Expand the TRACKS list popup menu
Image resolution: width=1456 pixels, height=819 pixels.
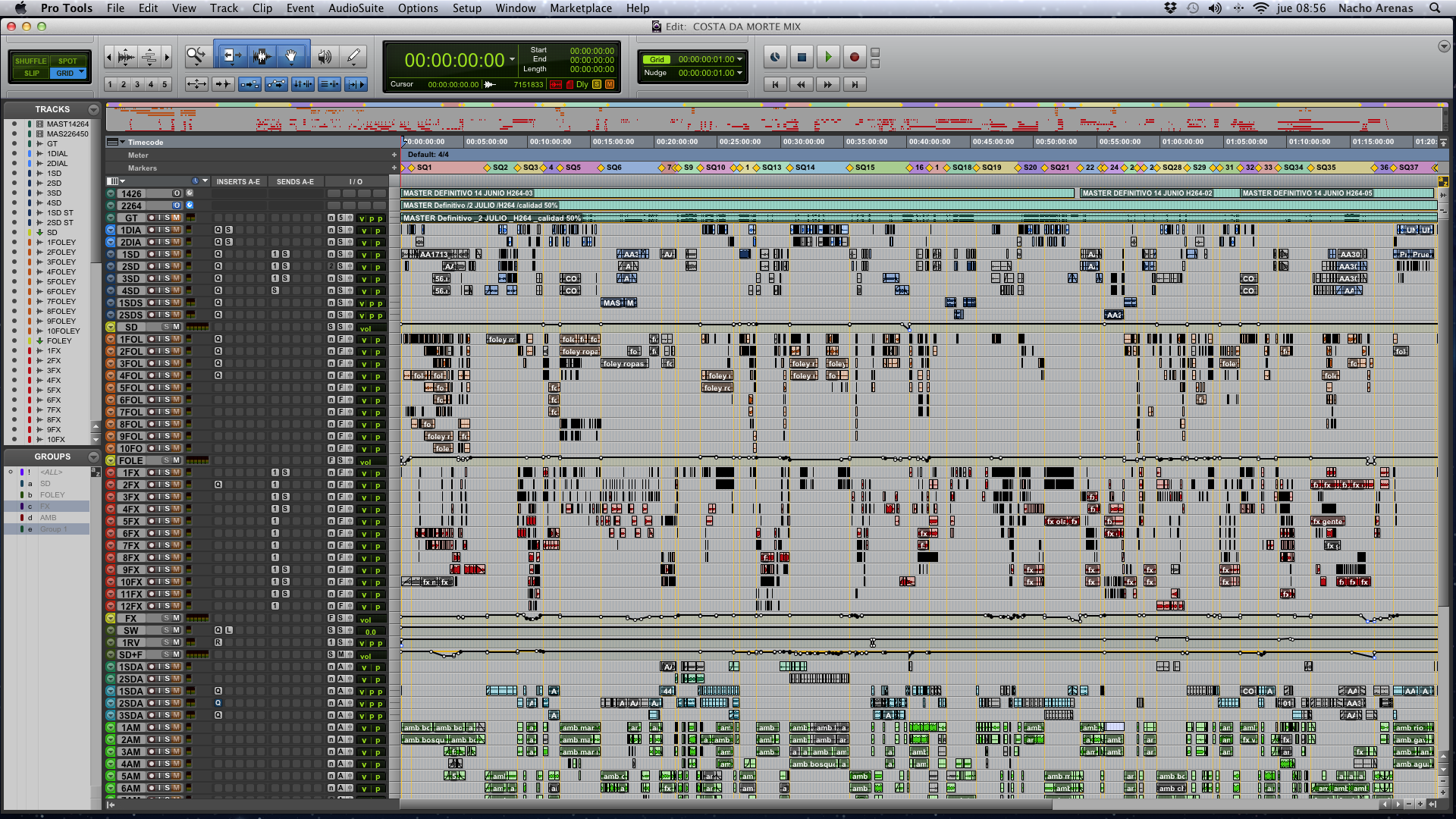93,109
